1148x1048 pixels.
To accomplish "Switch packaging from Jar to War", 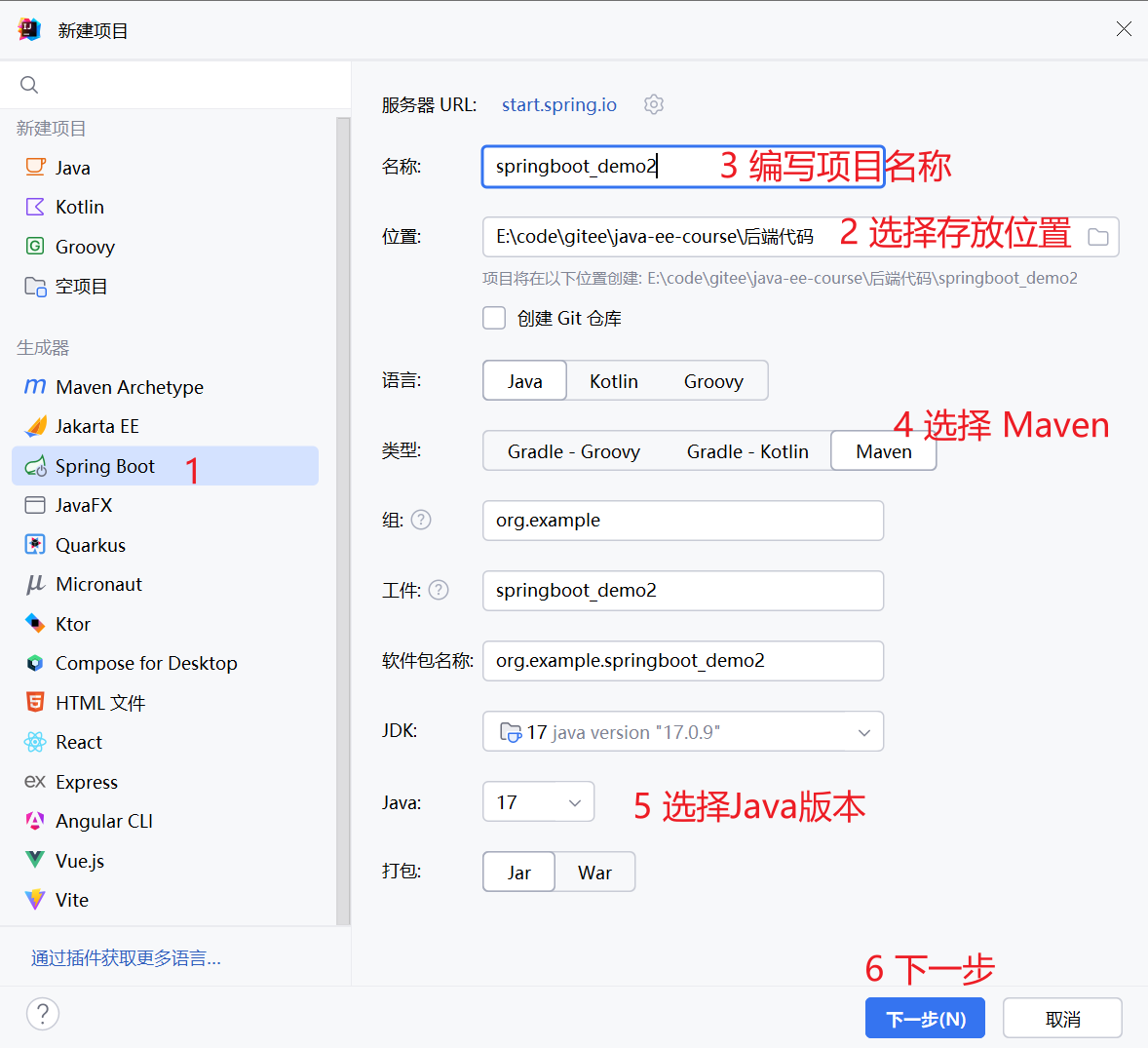I will click(594, 872).
